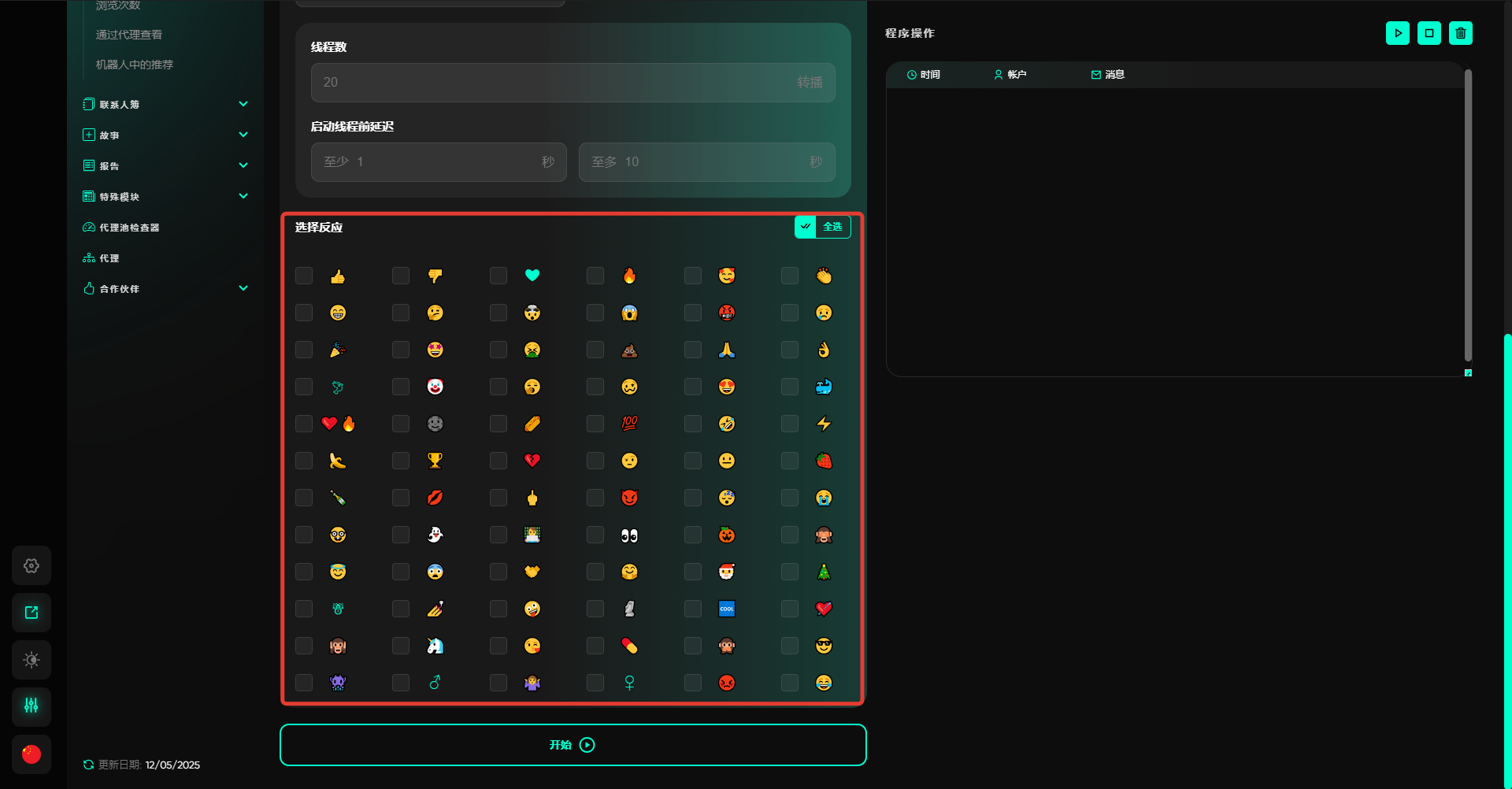The height and width of the screenshot is (789, 1512).
Task: Toggle the sun brightness theme icon
Action: pos(31,660)
